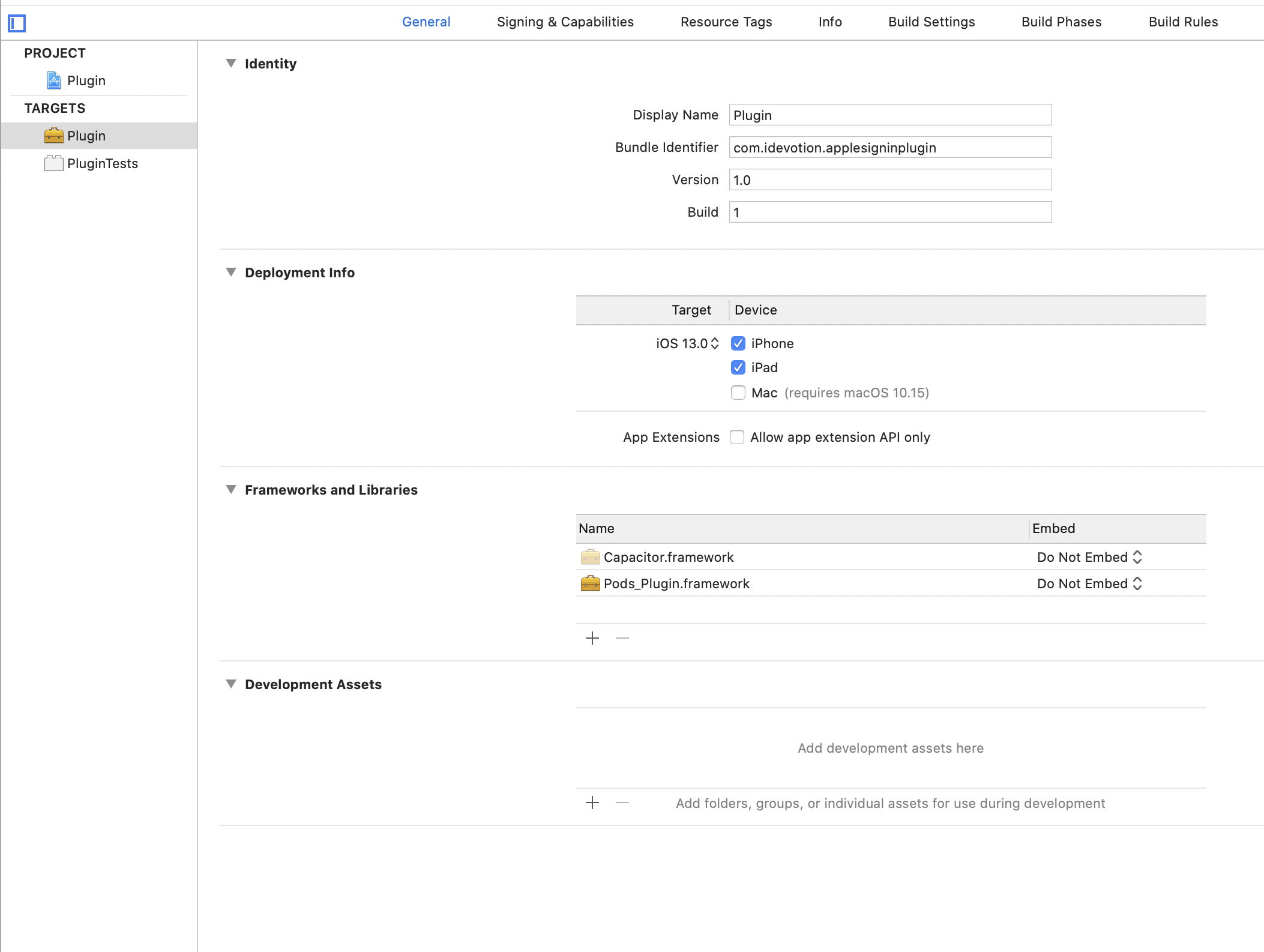Viewport: 1264px width, 952px height.
Task: Open the Info tab
Action: (x=830, y=22)
